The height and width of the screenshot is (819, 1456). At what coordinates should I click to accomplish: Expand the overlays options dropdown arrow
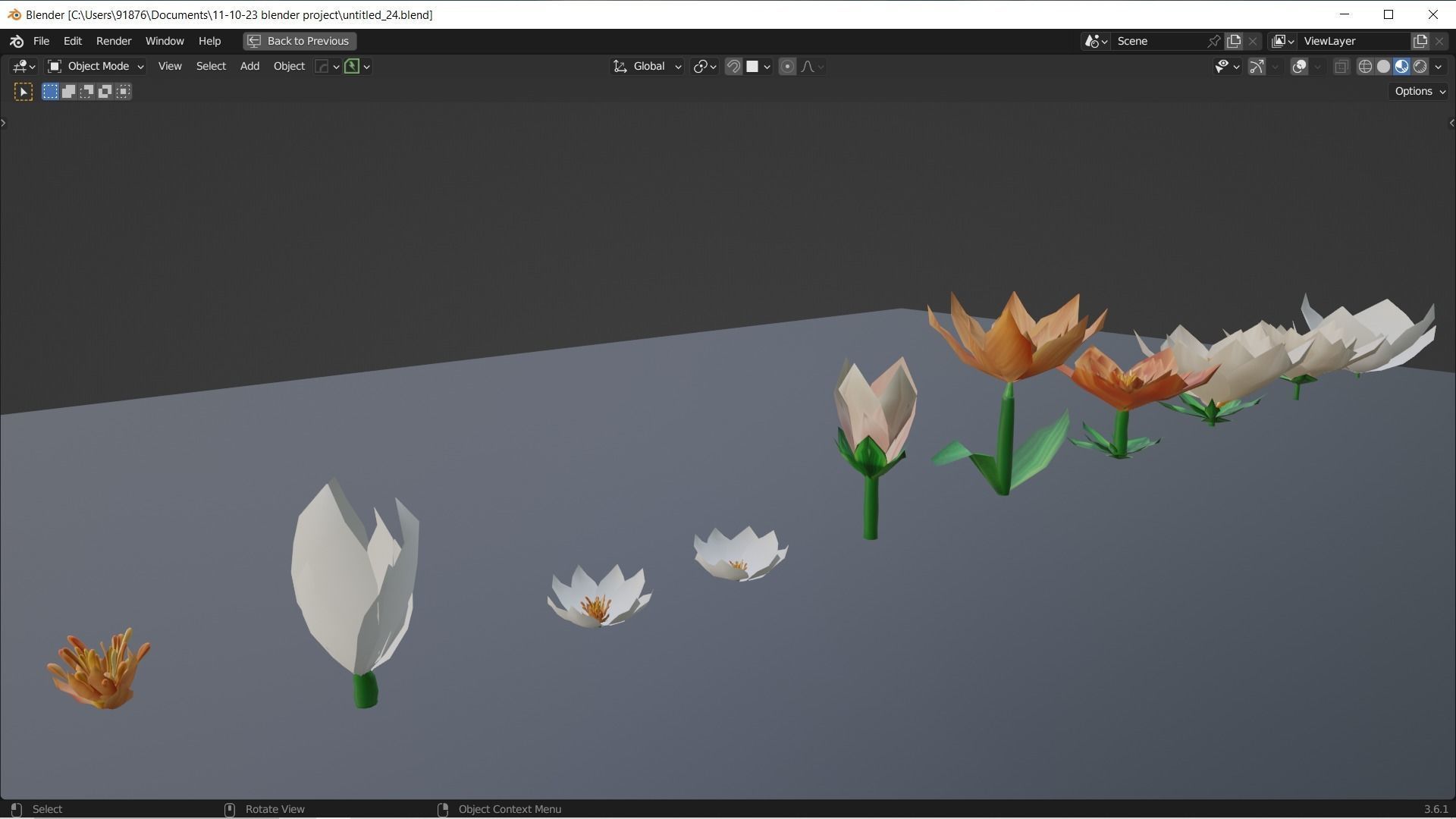1317,67
